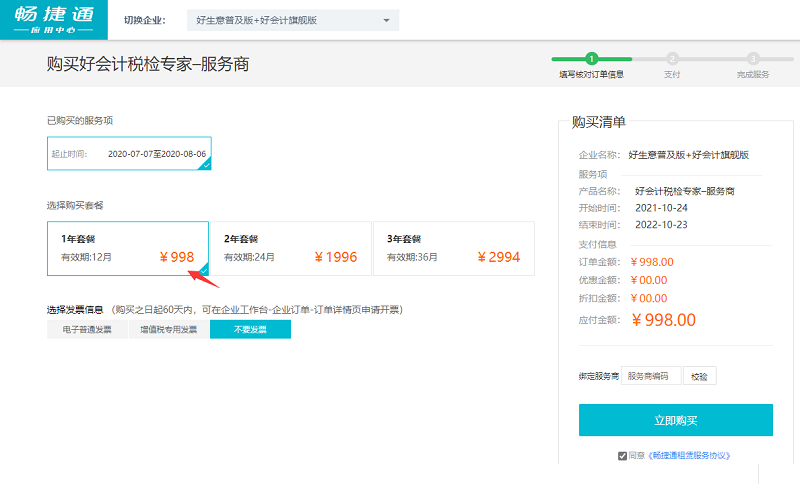800x484 pixels.
Task: Open the 切换企业 dropdown
Action: click(292, 20)
